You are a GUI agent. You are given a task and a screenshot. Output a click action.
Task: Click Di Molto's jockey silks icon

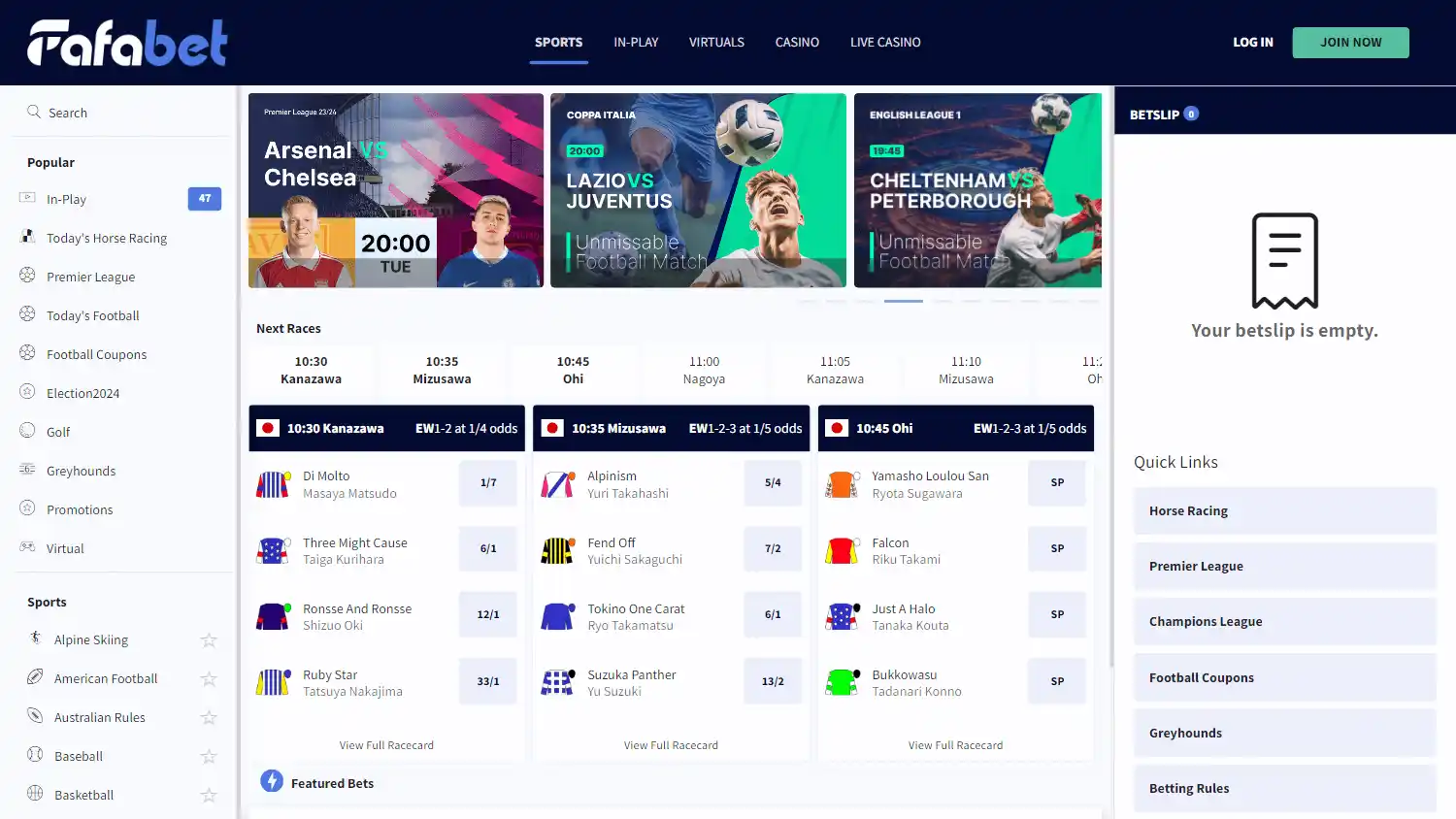[273, 484]
